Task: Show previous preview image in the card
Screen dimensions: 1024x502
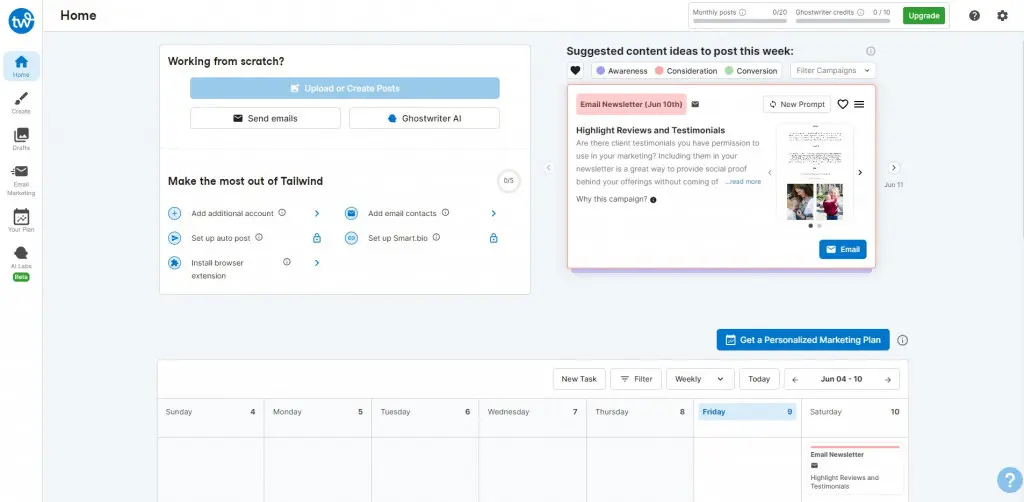Action: 769,172
